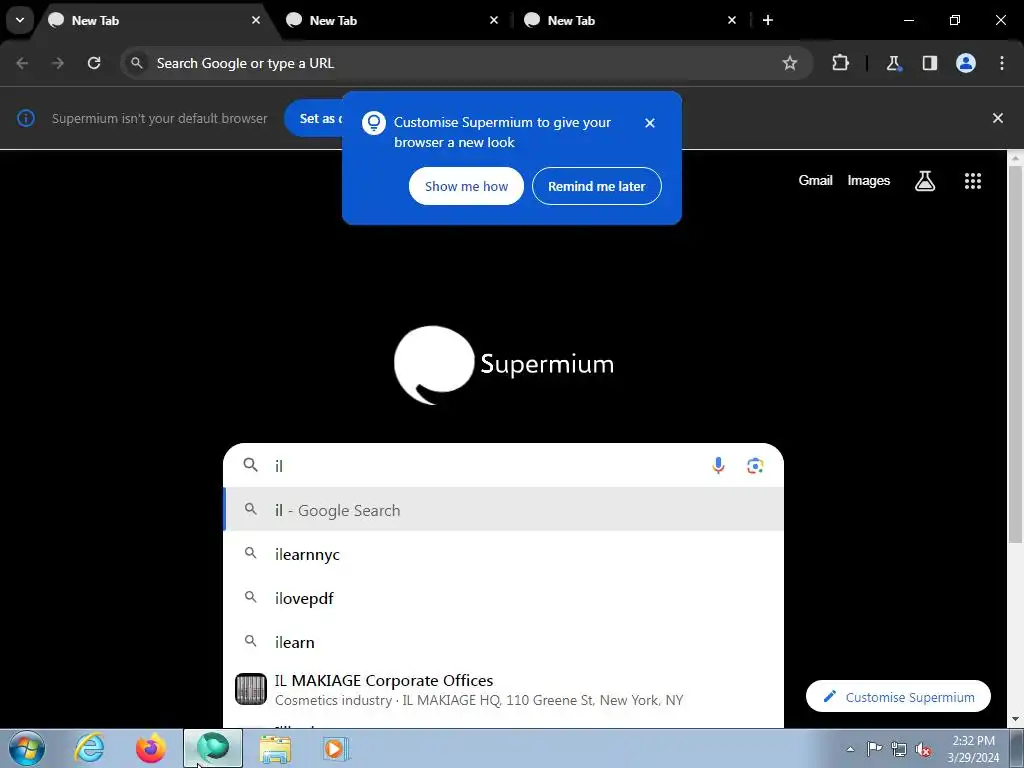The width and height of the screenshot is (1024, 768).
Task: Toggle the side panel icon
Action: pos(929,63)
